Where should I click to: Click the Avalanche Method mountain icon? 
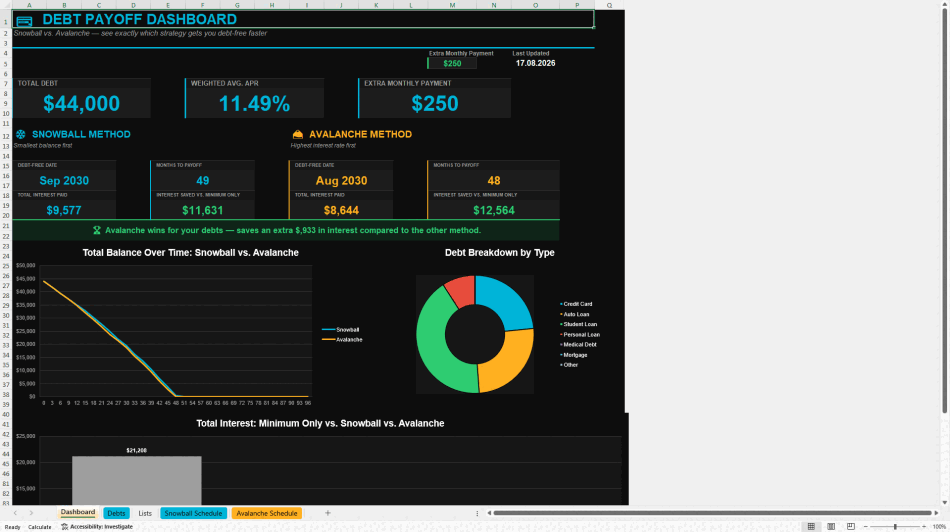(x=297, y=135)
